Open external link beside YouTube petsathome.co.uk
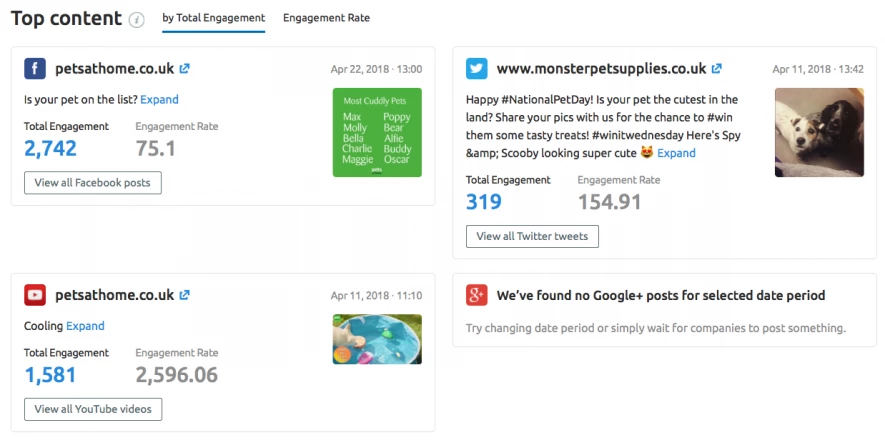Viewport: 885px width, 440px height. tap(185, 295)
